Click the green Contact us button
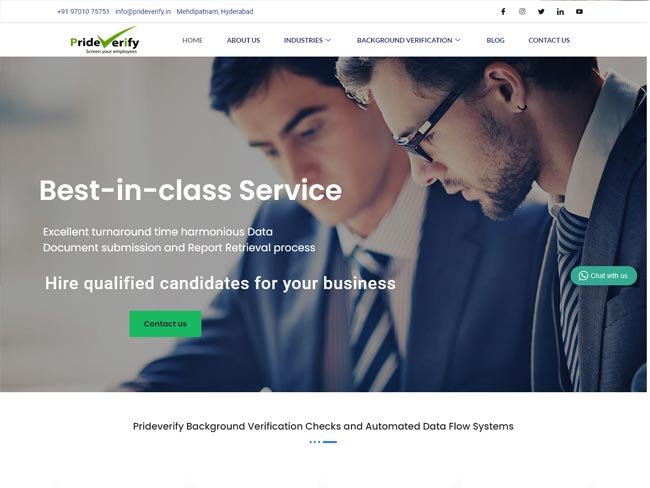650x488 pixels. click(x=165, y=324)
